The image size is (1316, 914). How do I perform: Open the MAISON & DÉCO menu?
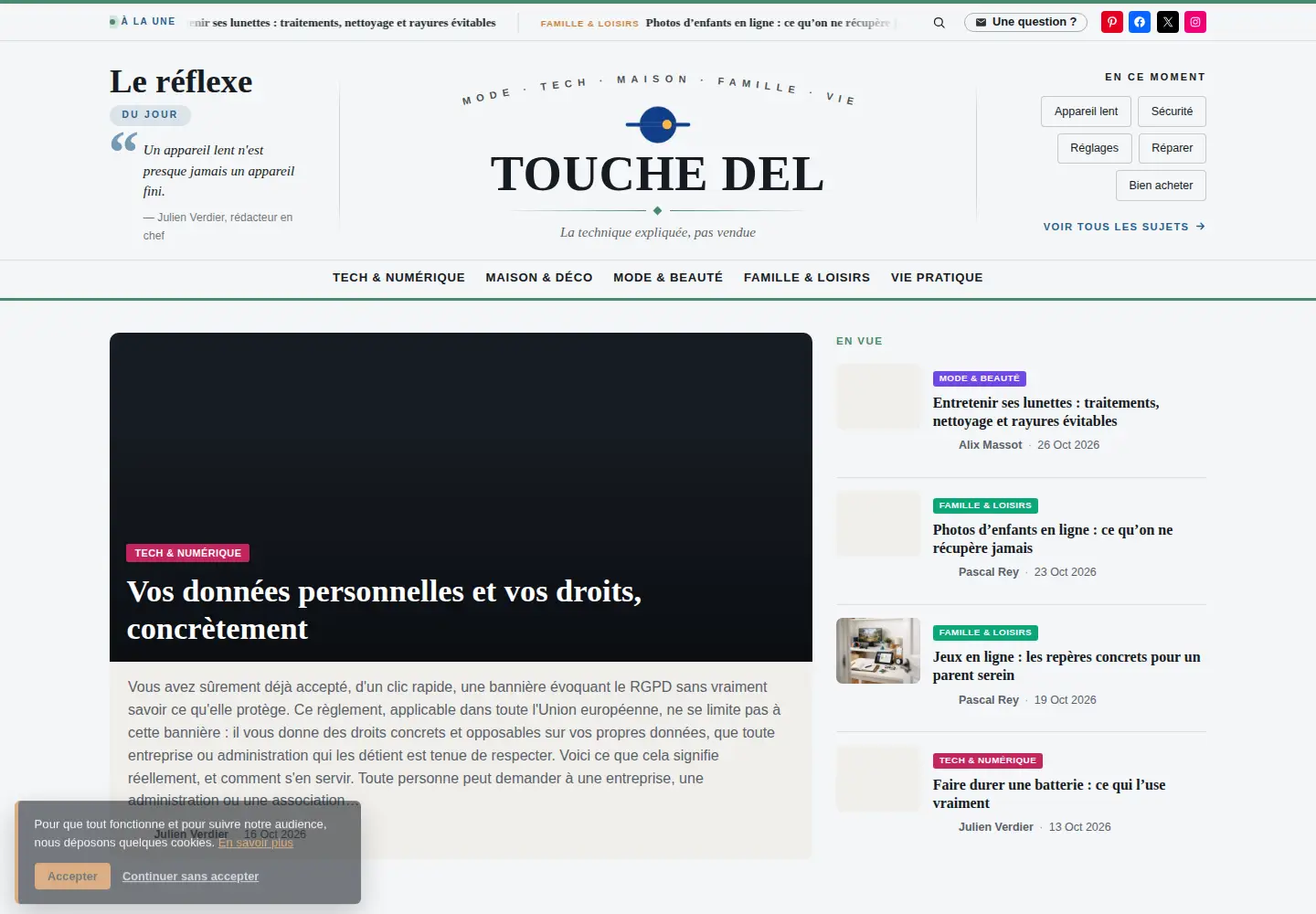pyautogui.click(x=539, y=278)
